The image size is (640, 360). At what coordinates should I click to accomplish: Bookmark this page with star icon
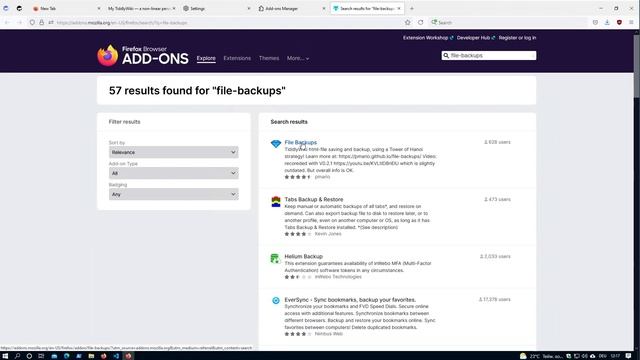pyautogui.click(x=407, y=22)
